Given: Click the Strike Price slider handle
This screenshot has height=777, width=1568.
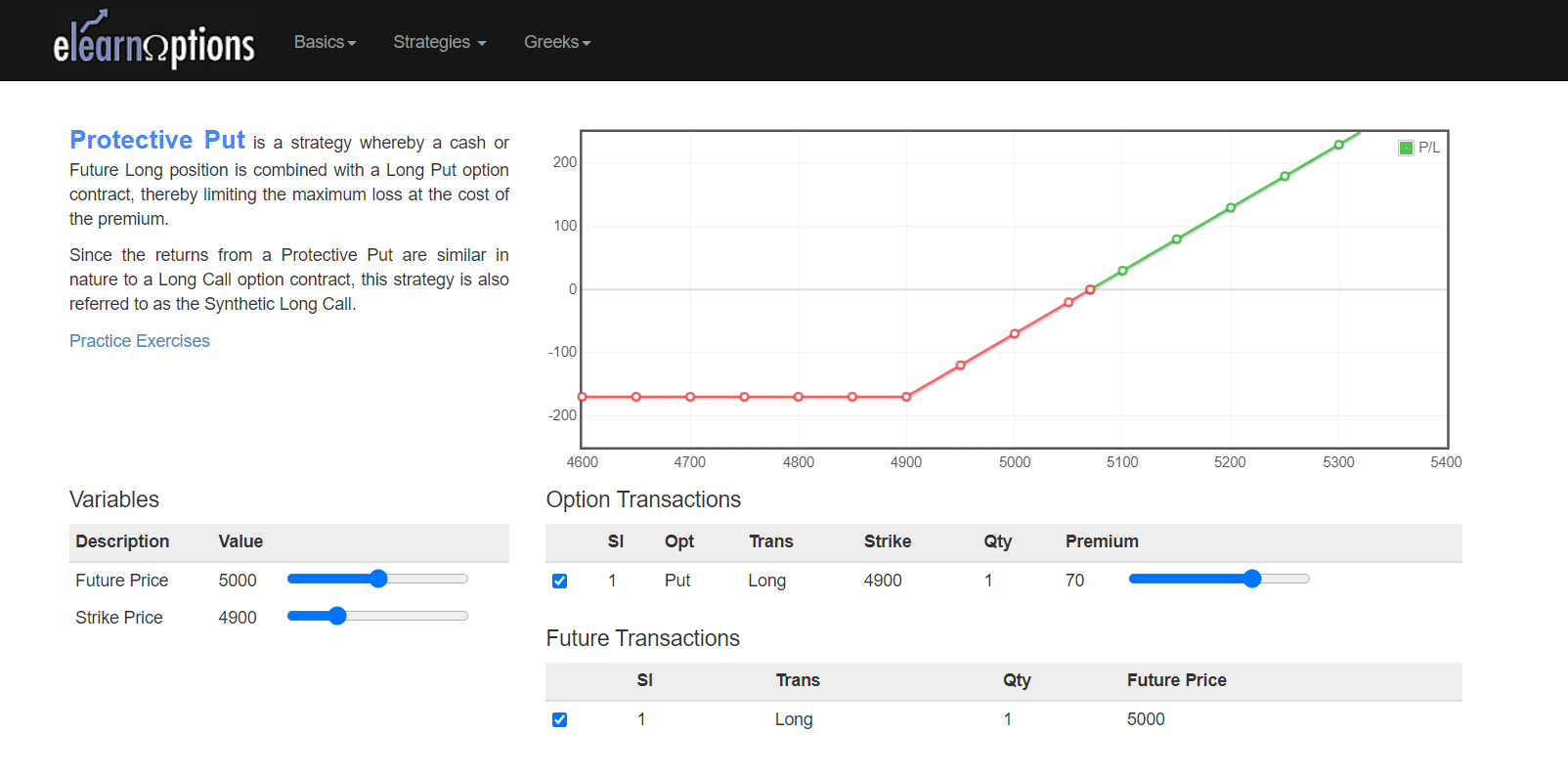Looking at the screenshot, I should [337, 616].
